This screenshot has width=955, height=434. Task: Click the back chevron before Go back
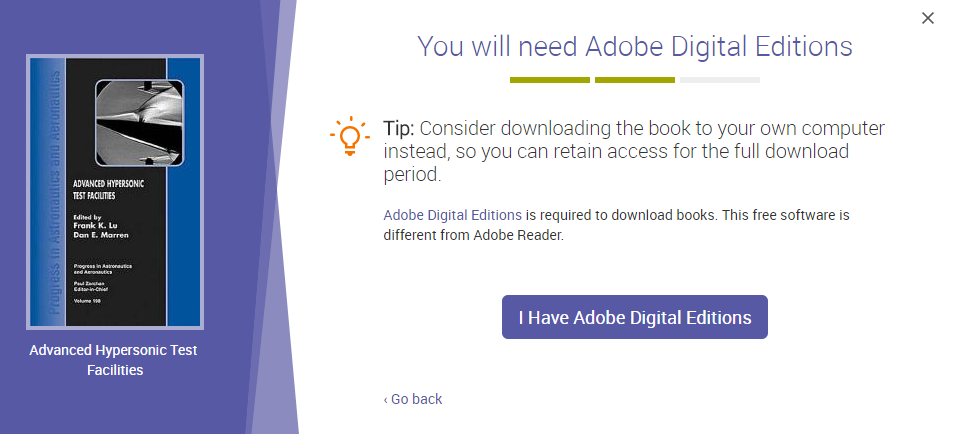pyautogui.click(x=386, y=400)
